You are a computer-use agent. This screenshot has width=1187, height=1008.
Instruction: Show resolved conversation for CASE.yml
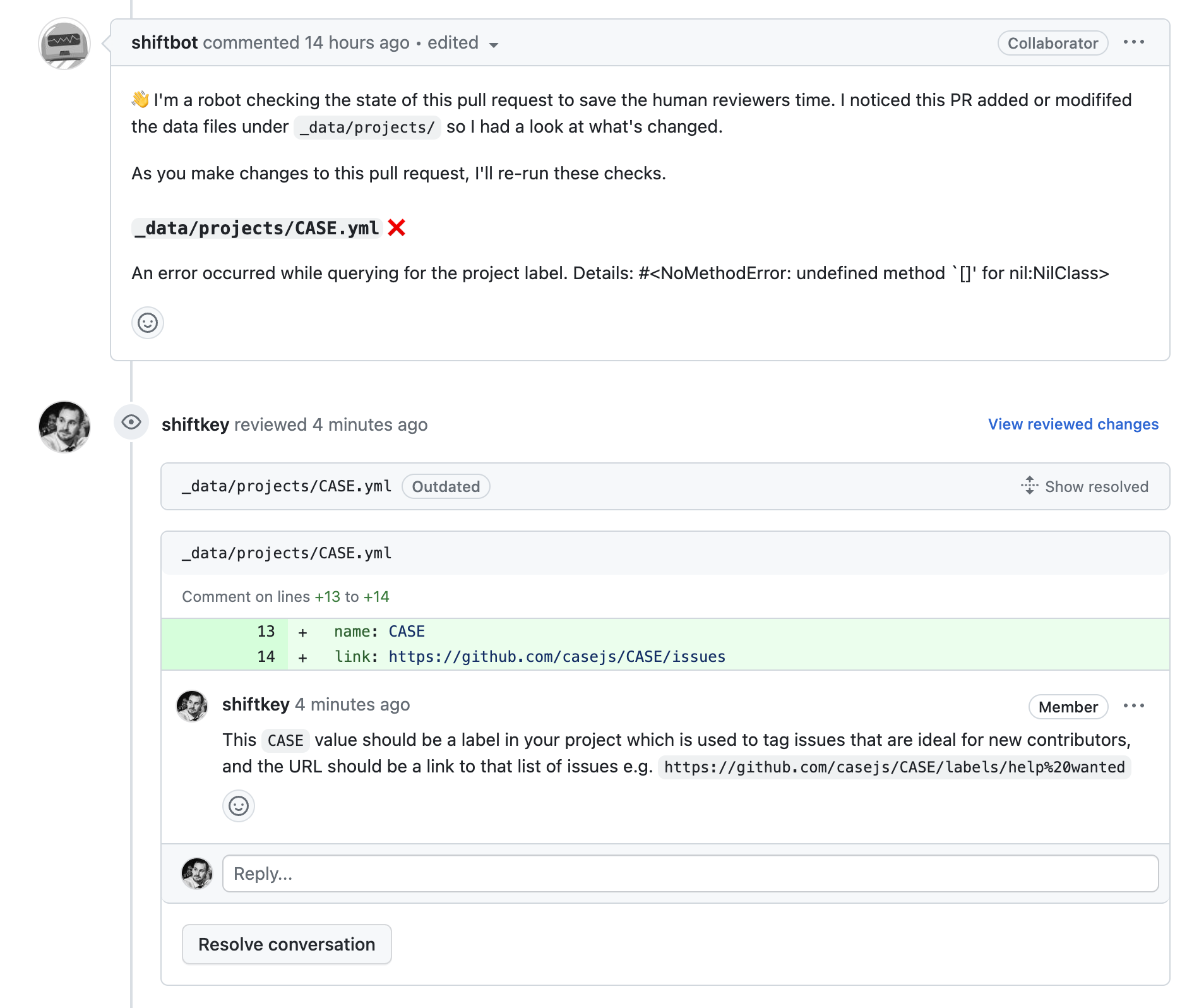1085,486
